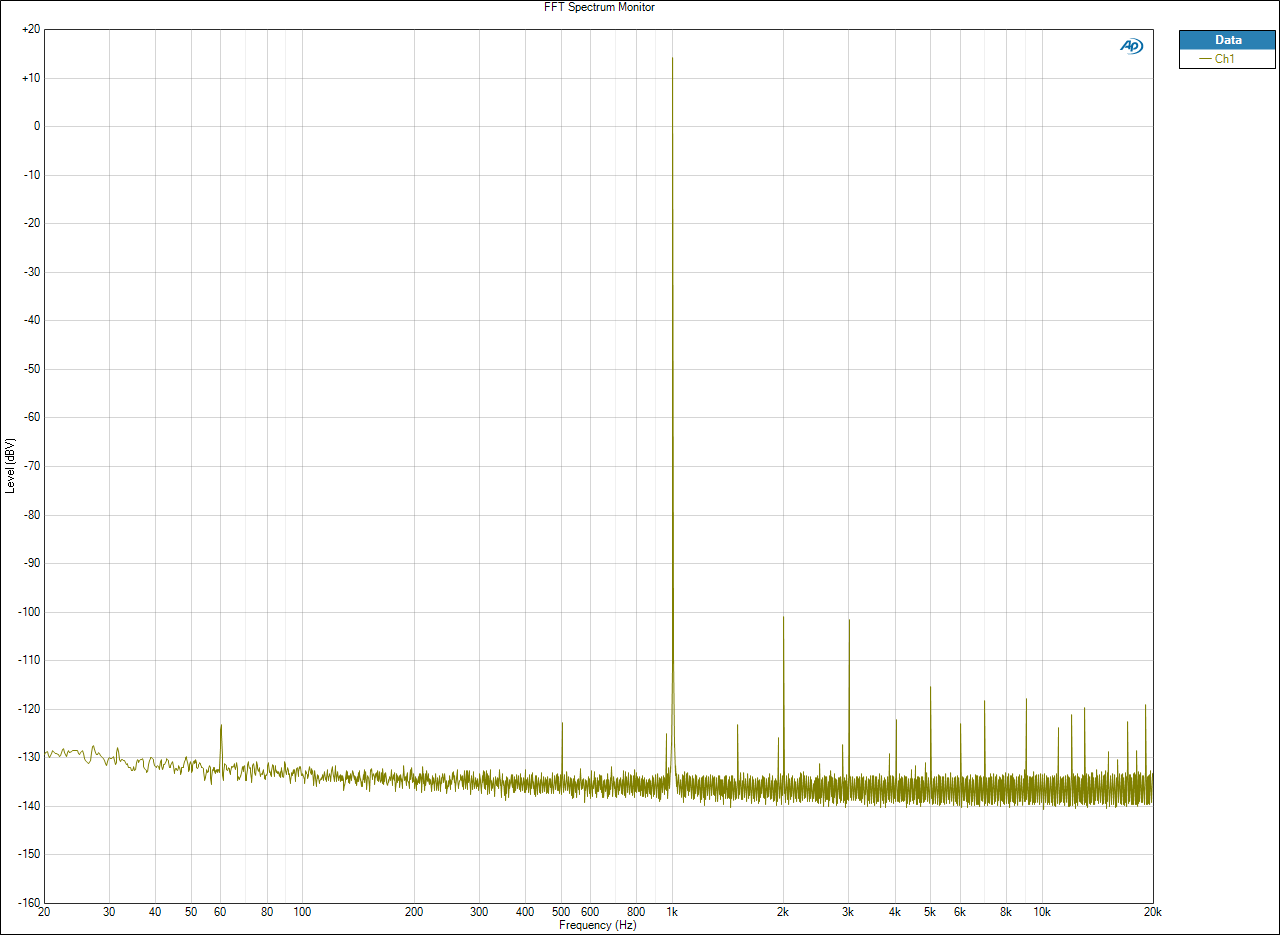Viewport: 1280px width, 935px height.
Task: Click the 1k frequency axis tick label
Action: 672,912
